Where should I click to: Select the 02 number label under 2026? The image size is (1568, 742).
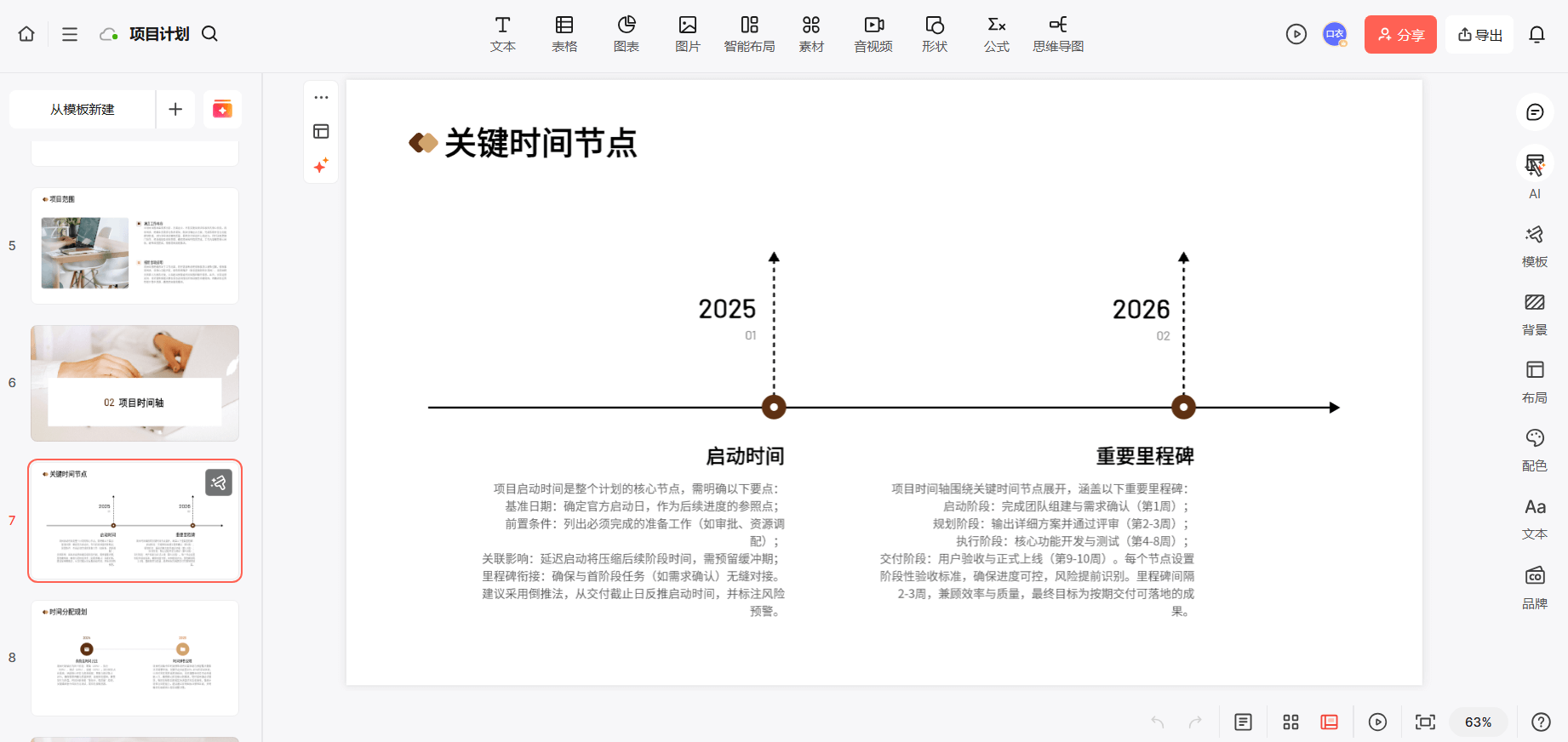tap(1163, 336)
